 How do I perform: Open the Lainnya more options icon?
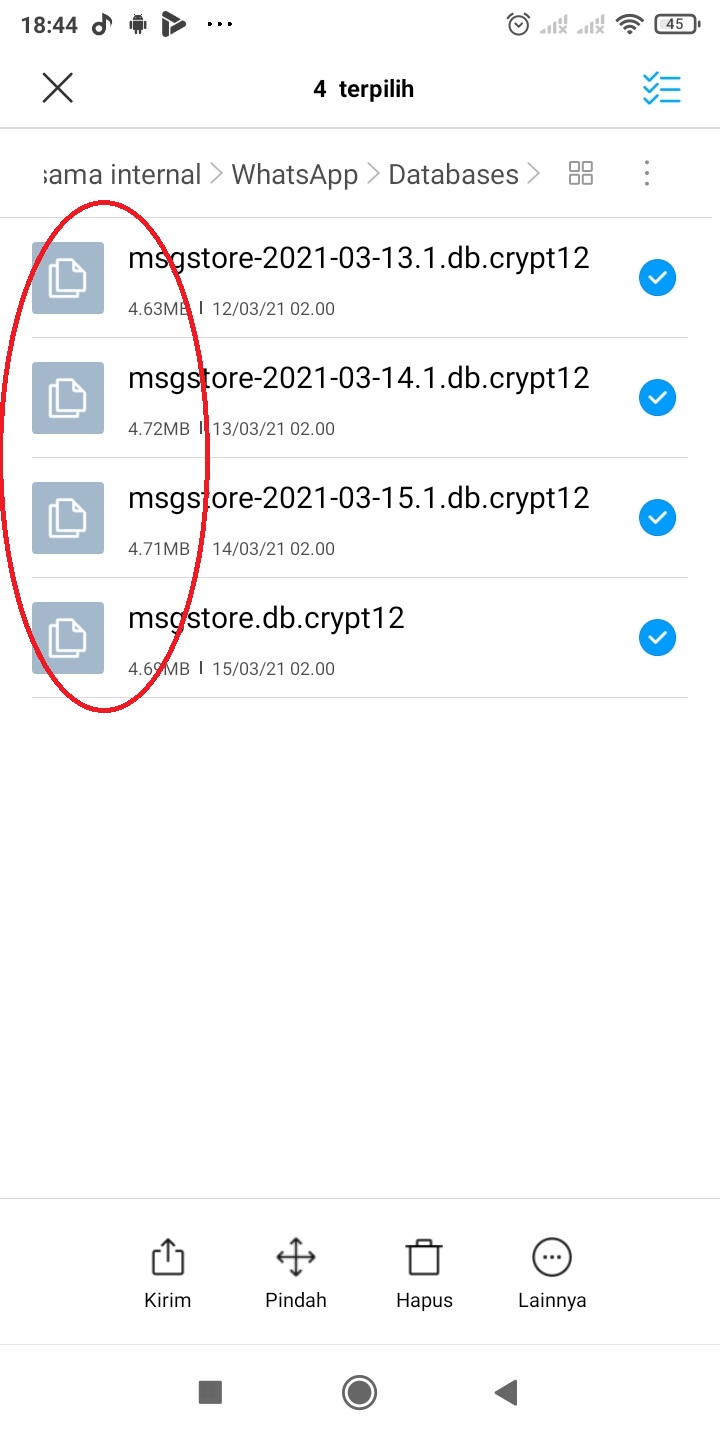(x=552, y=1257)
